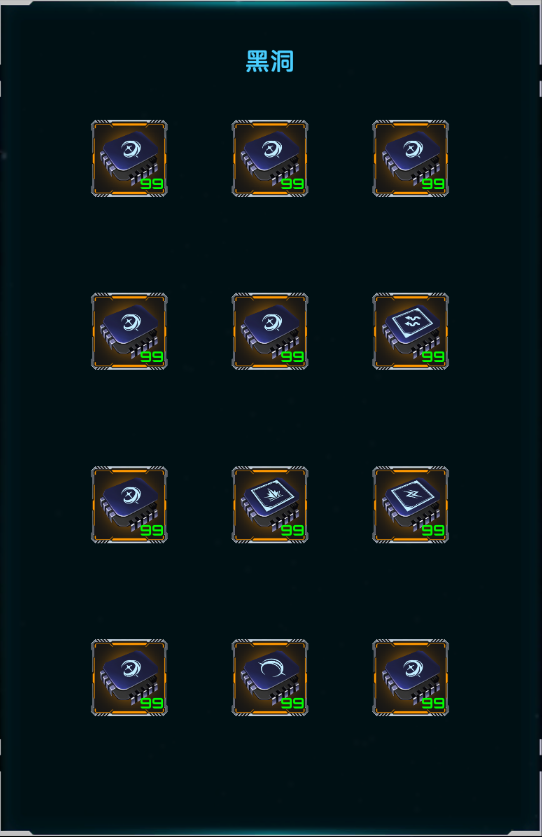
Task: Click the bottom-left crescent star chip
Action: (x=129, y=677)
